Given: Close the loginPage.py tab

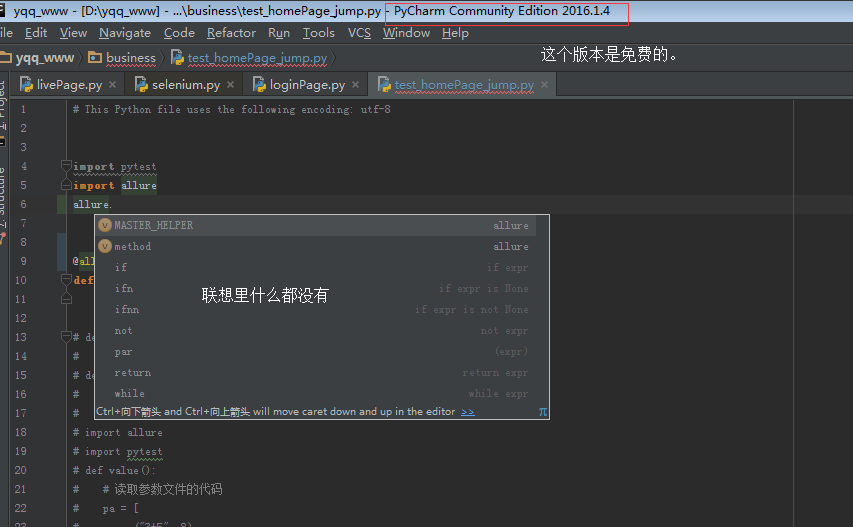Looking at the screenshot, I should click(355, 85).
